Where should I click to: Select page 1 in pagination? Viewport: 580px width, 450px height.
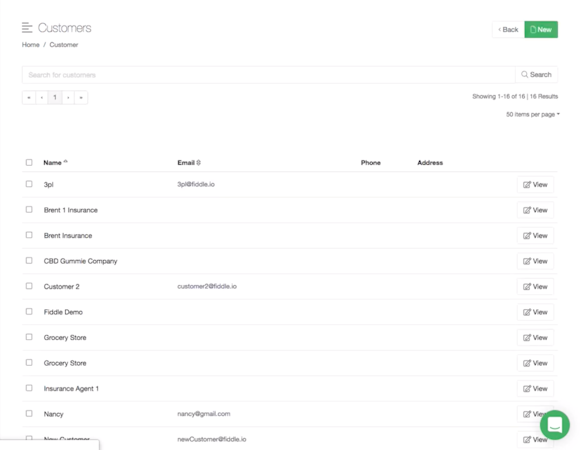55,98
